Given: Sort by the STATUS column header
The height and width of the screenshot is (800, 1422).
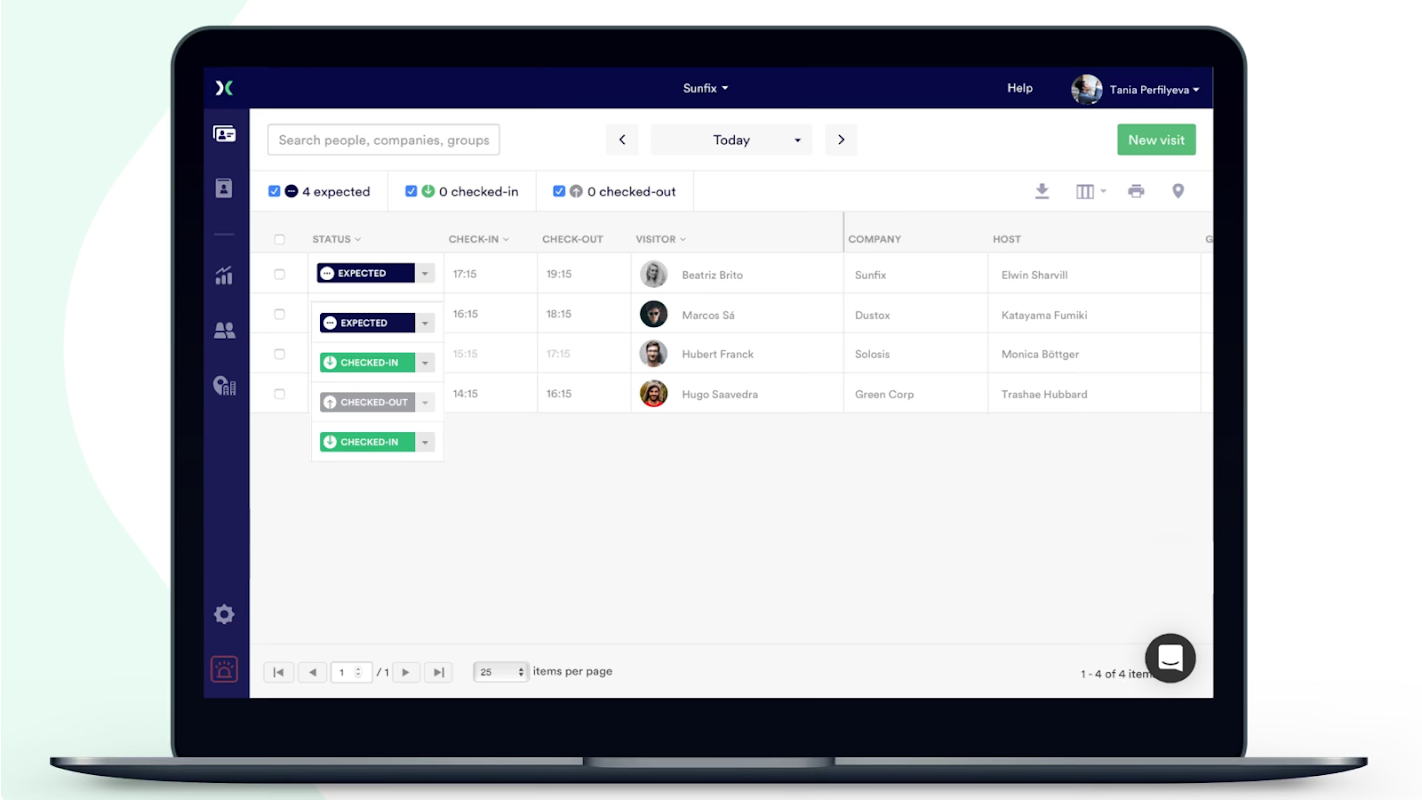Looking at the screenshot, I should point(336,239).
